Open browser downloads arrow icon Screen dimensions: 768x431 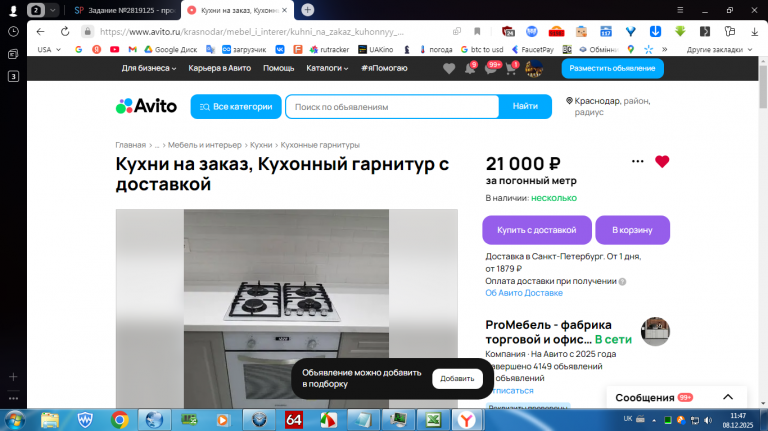point(754,31)
